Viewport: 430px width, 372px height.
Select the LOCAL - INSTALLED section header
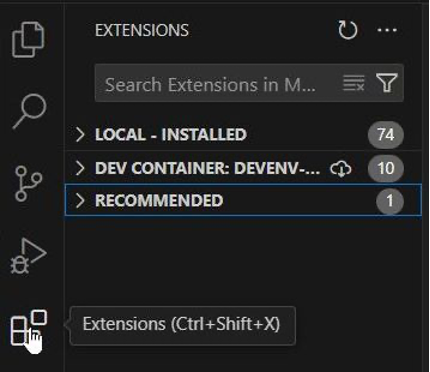tap(243, 135)
